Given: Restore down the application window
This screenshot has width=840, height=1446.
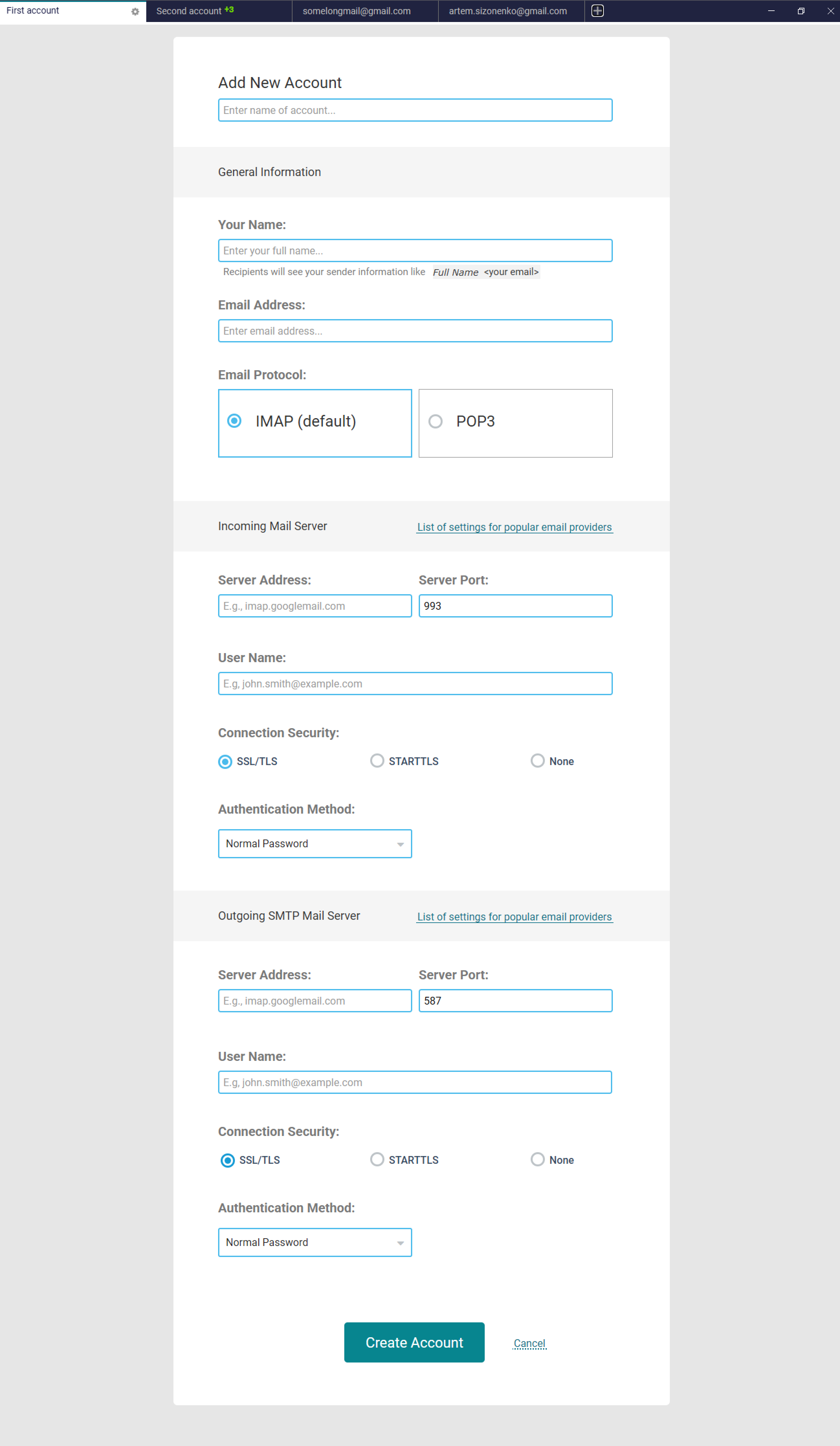Looking at the screenshot, I should coord(801,11).
